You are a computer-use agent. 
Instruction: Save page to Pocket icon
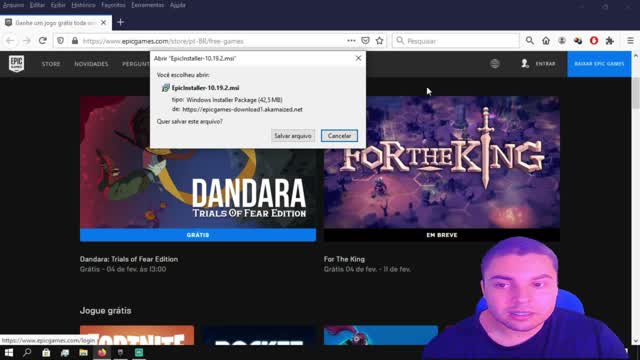365,41
